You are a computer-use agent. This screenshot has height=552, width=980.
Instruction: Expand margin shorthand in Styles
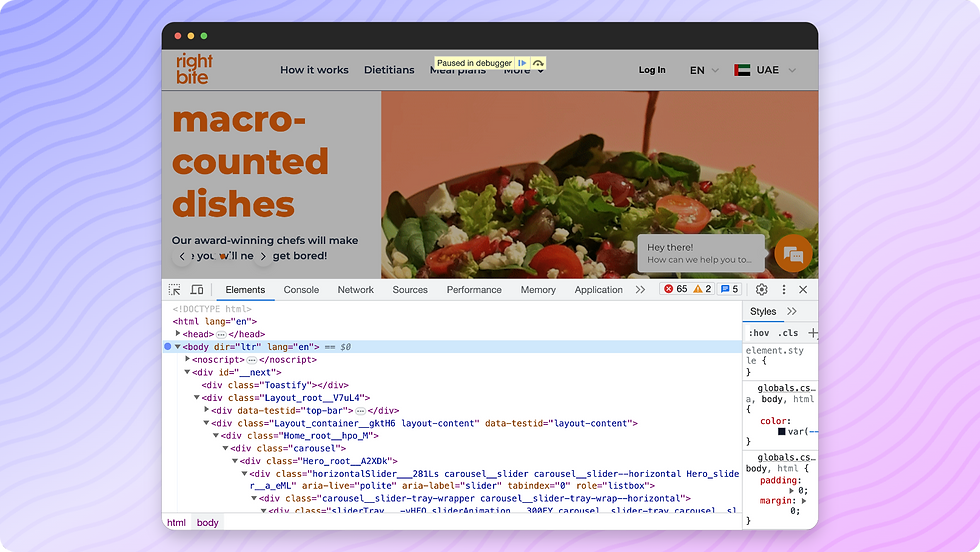pos(804,501)
